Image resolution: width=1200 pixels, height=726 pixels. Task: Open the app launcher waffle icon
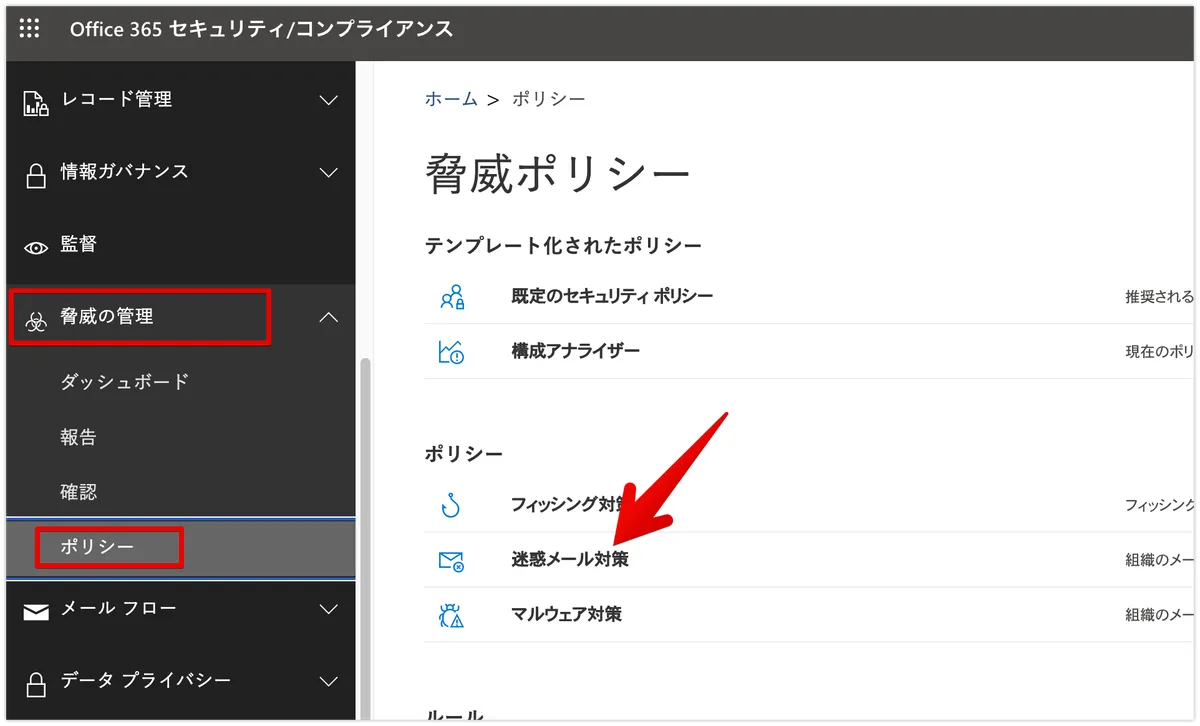tap(29, 29)
